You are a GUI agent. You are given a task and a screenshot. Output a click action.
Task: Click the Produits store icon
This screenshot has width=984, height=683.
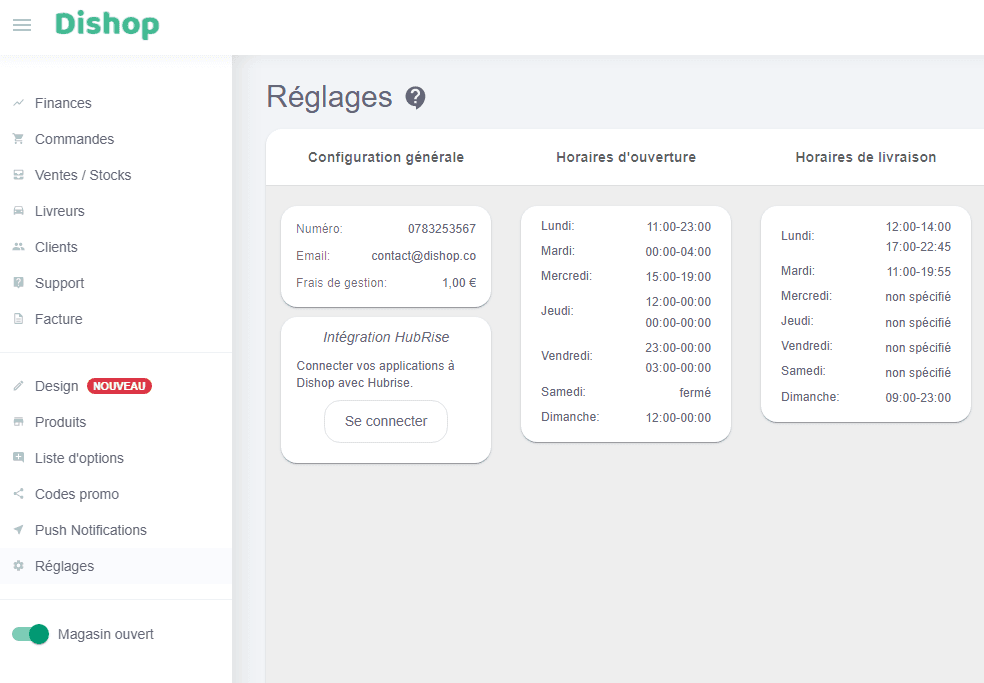coord(19,422)
